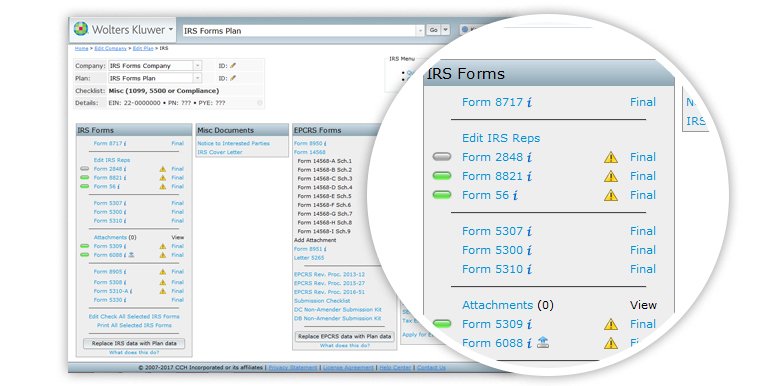
Task: Open Form 8821 info icon in magnified view
Action: coord(529,176)
